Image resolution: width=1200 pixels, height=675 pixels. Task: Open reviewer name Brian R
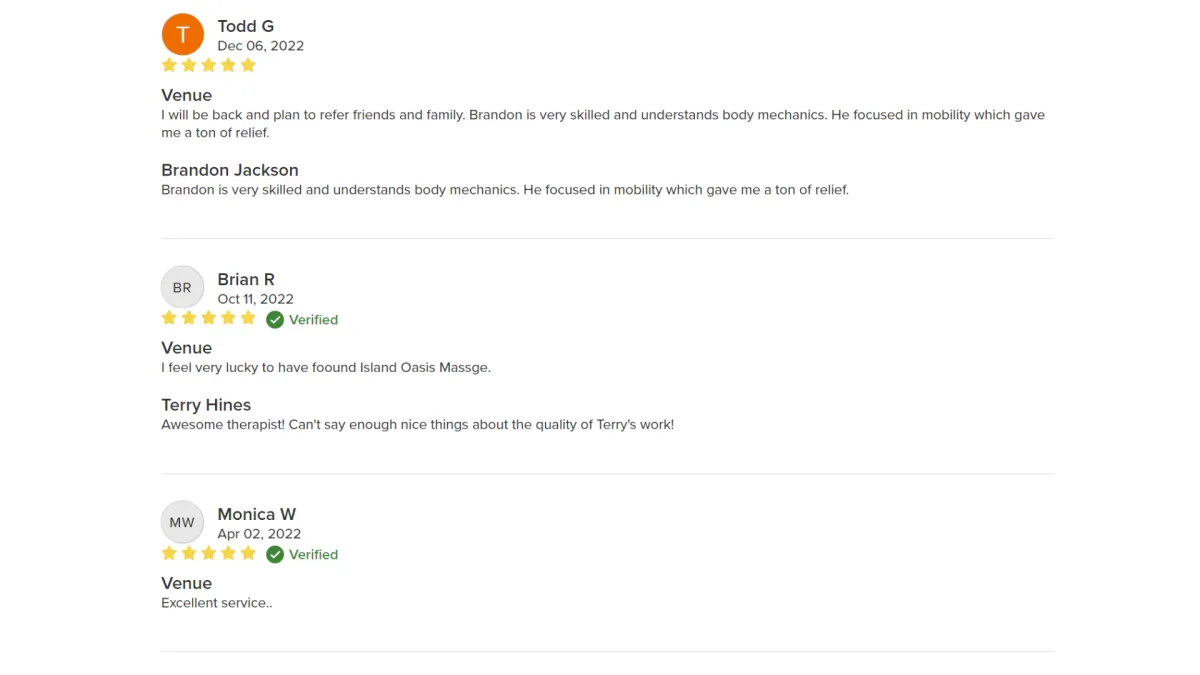pos(246,279)
